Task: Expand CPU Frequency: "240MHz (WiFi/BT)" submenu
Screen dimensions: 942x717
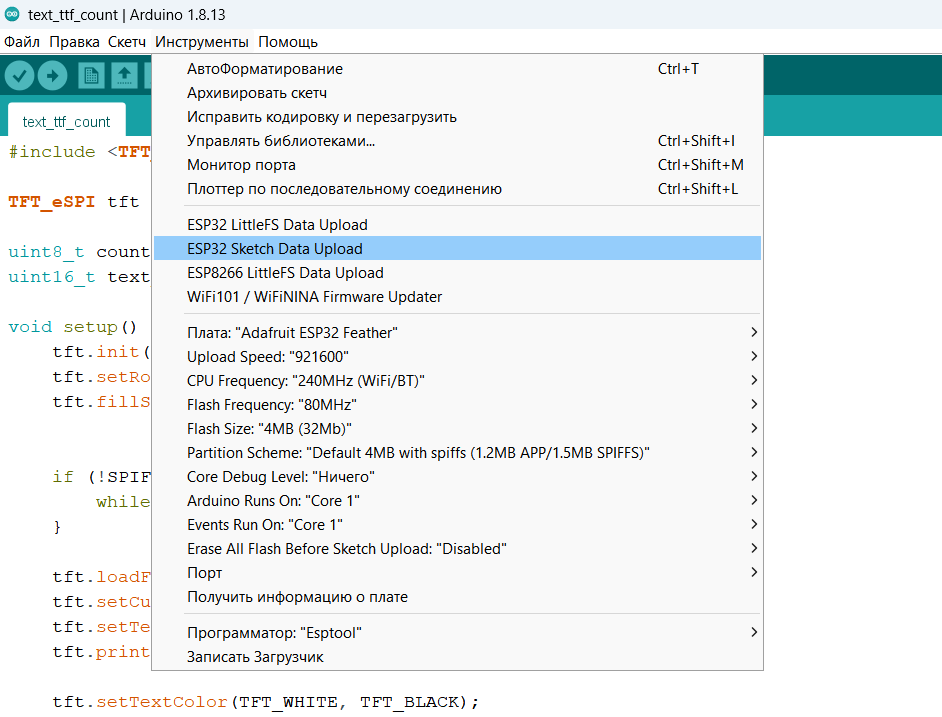Action: 457,381
